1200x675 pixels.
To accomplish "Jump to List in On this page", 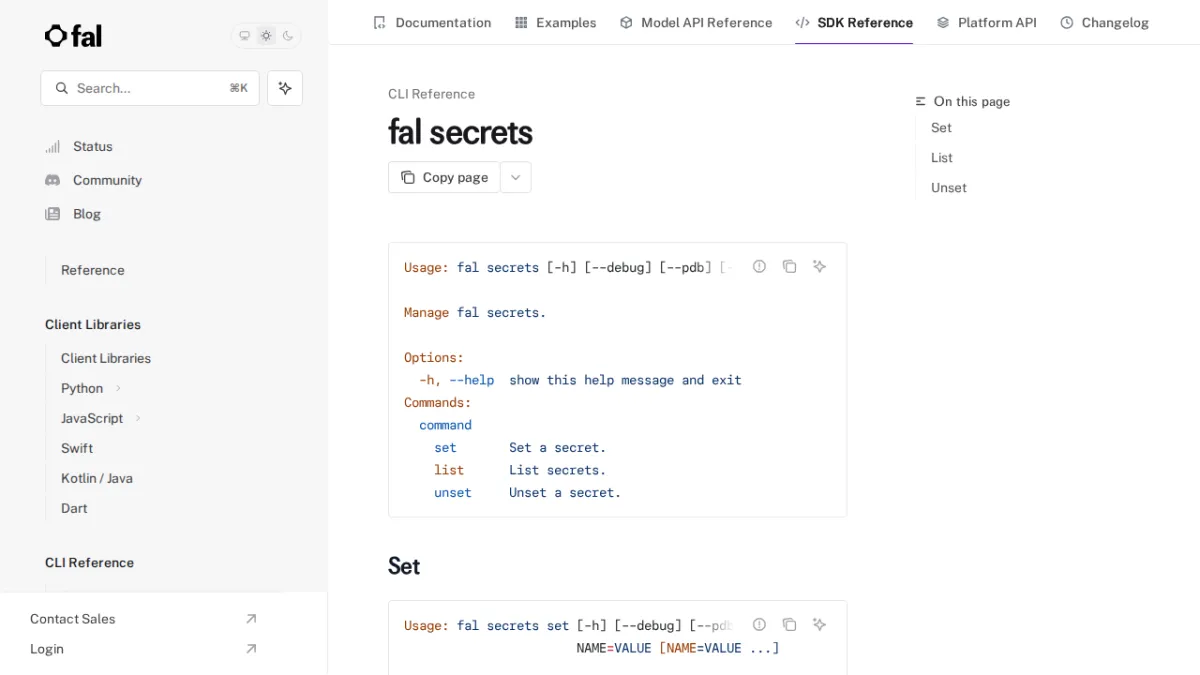I will click(942, 158).
